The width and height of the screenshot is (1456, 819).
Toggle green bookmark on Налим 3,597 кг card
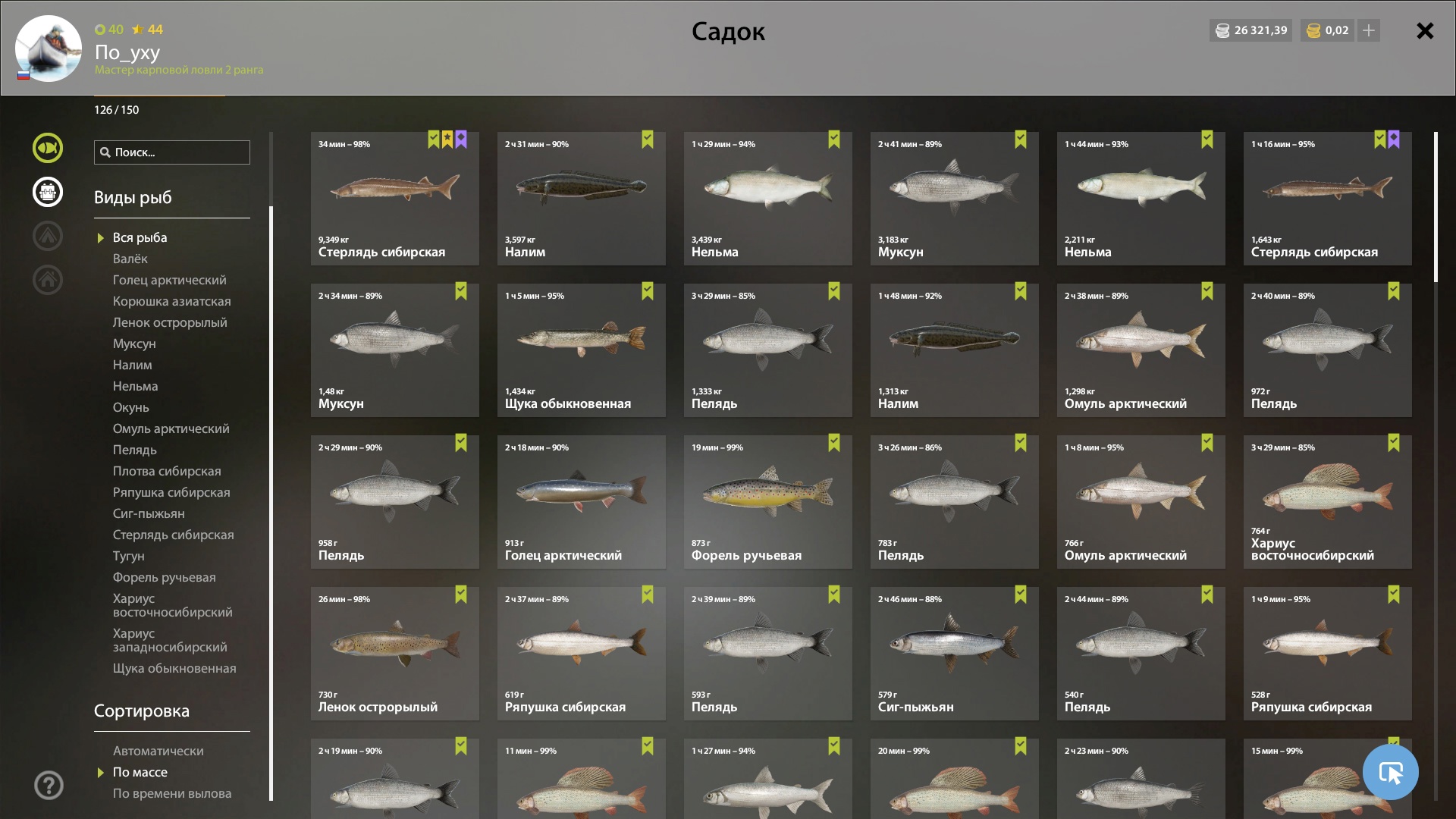click(648, 140)
